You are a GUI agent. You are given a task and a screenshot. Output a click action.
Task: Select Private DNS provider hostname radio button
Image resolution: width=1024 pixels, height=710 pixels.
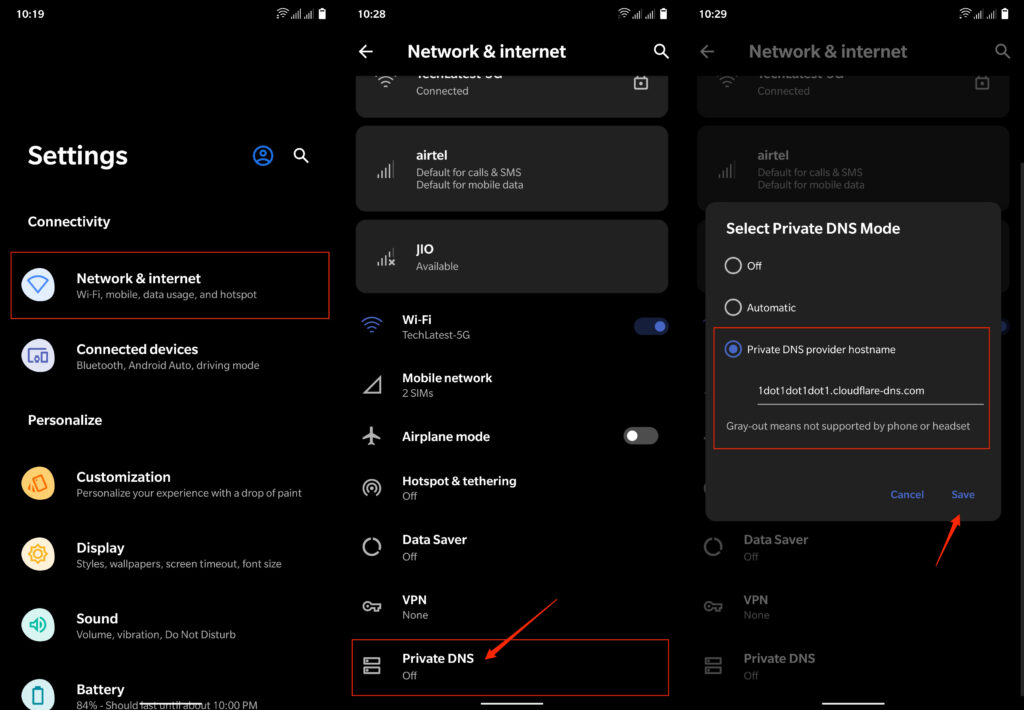pyautogui.click(x=733, y=349)
